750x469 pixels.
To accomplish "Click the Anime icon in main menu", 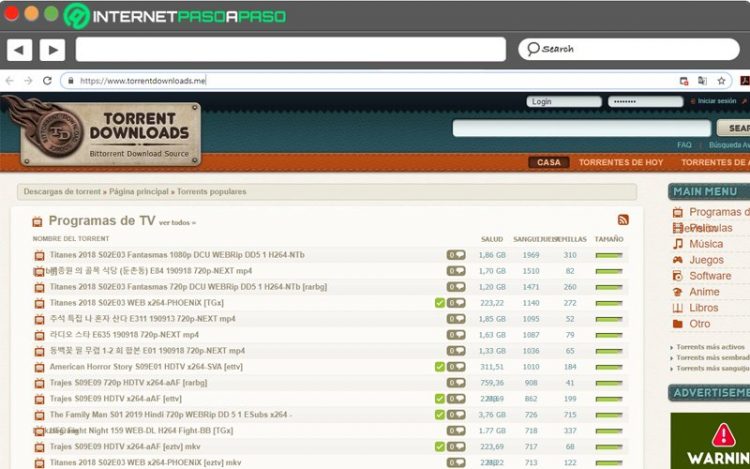I will [x=678, y=292].
